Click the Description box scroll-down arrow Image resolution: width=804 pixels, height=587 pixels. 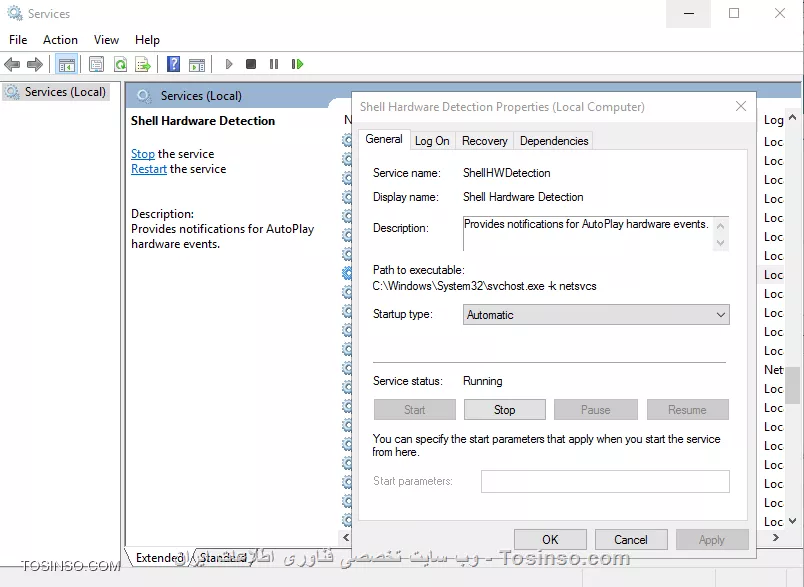pos(720,242)
